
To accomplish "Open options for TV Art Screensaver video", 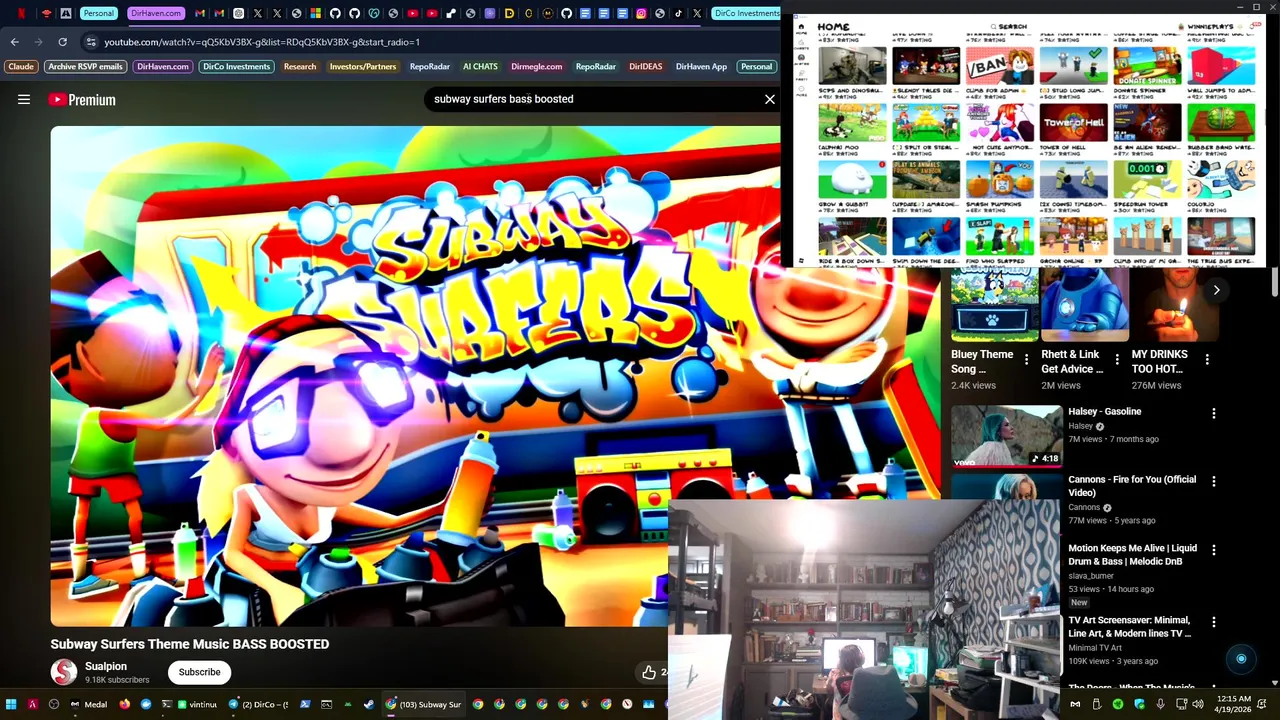I will pos(1213,622).
